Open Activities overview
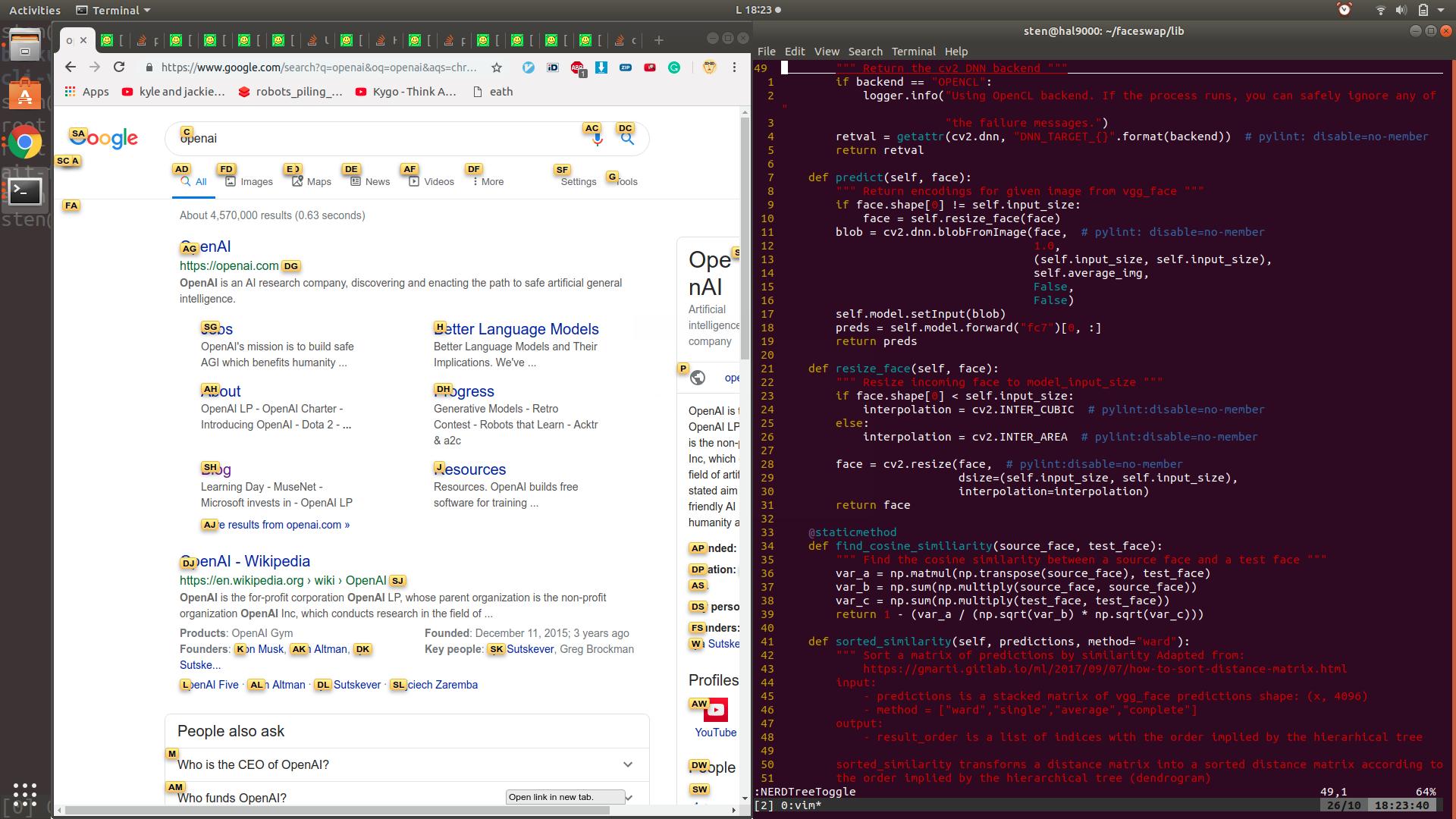 pos(34,10)
